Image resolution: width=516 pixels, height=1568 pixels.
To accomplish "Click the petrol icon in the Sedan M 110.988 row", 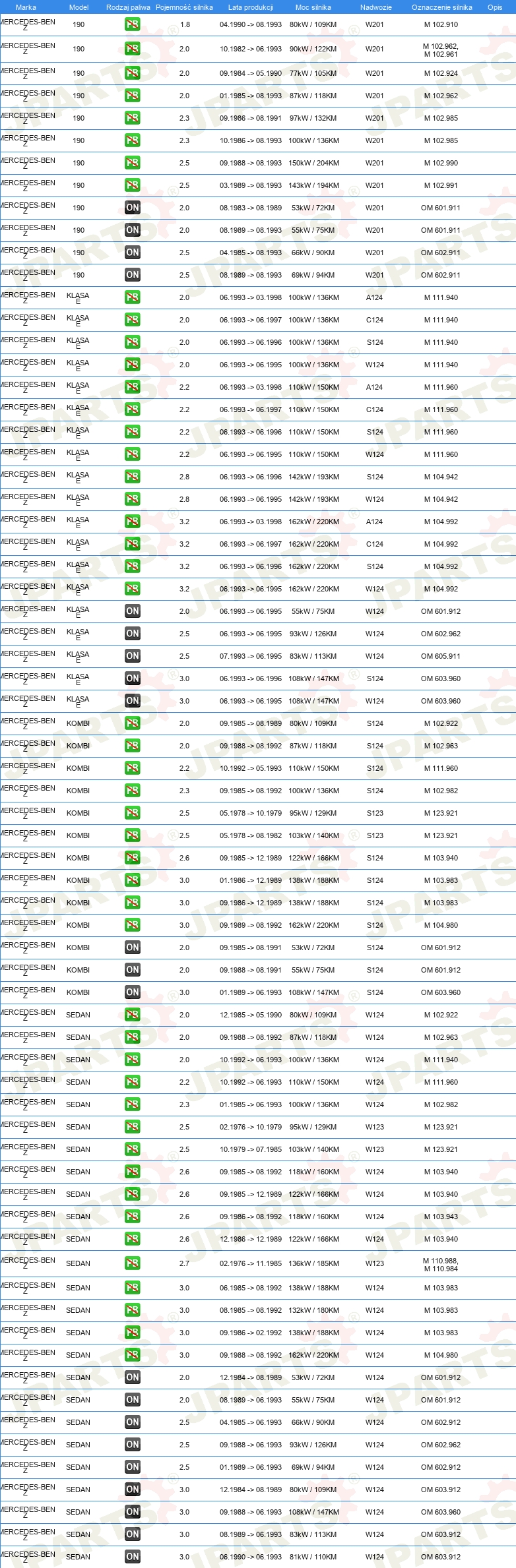I will [133, 1263].
